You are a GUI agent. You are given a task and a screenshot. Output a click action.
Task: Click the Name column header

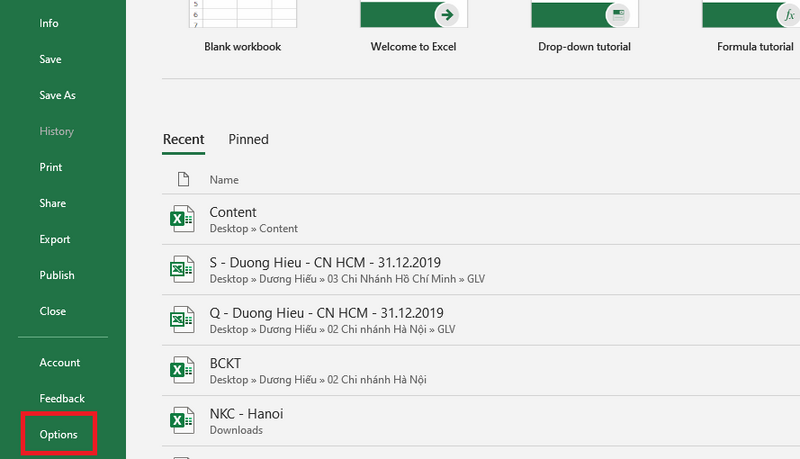(224, 180)
